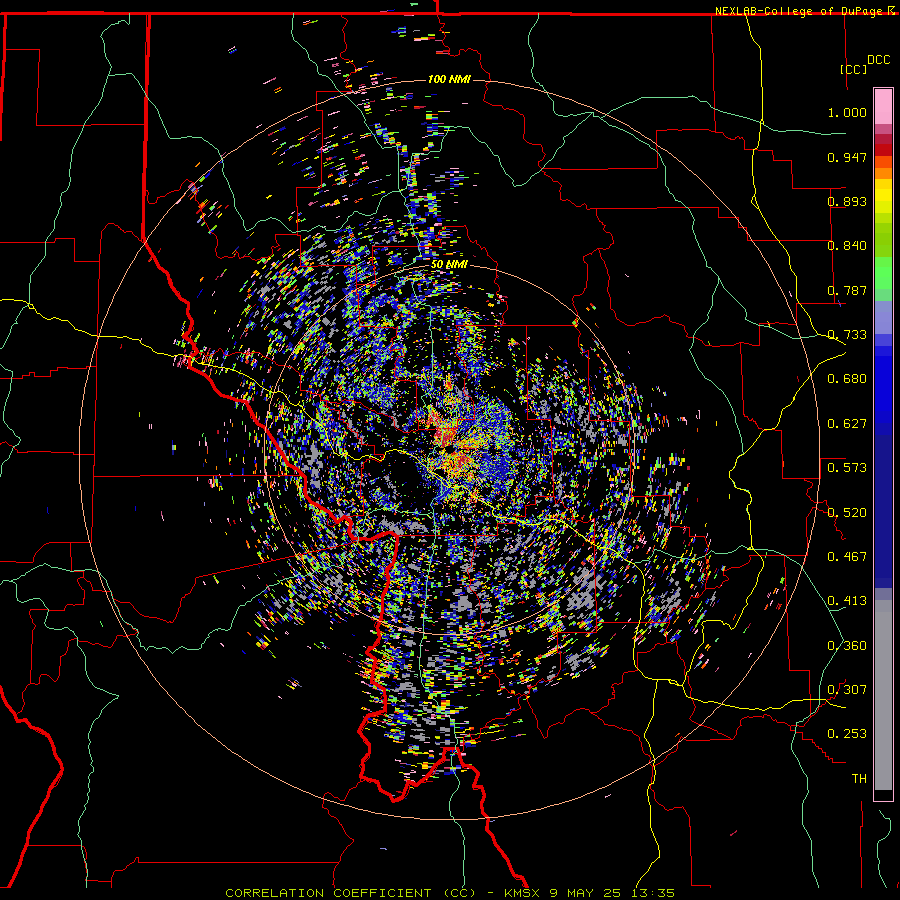
Task: Pick the pink segment of the color bar
Action: 883,106
